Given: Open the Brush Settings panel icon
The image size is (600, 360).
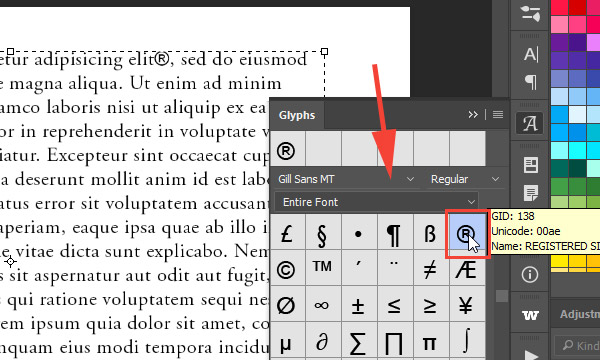Looking at the screenshot, I should pos(530,14).
